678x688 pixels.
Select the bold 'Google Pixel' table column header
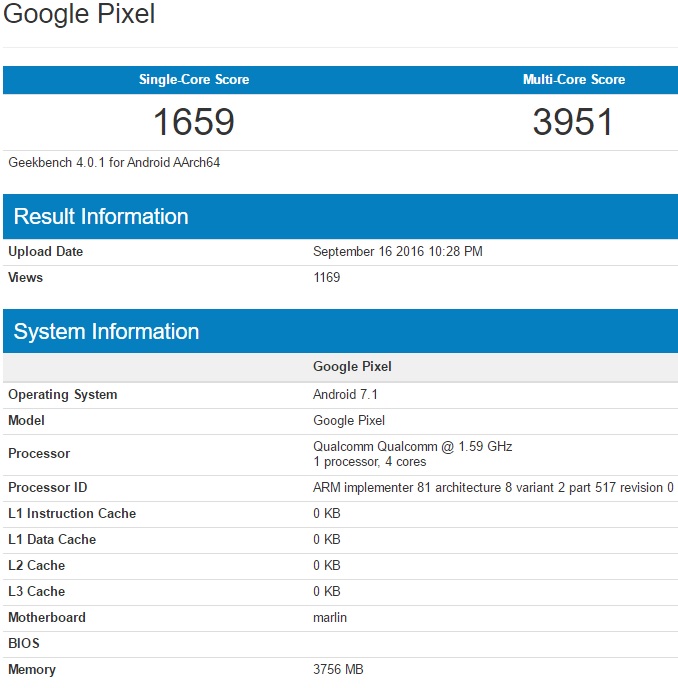[x=352, y=367]
